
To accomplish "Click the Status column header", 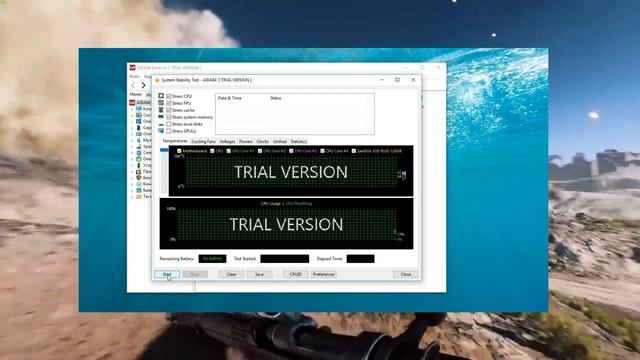I will pyautogui.click(x=317, y=98).
